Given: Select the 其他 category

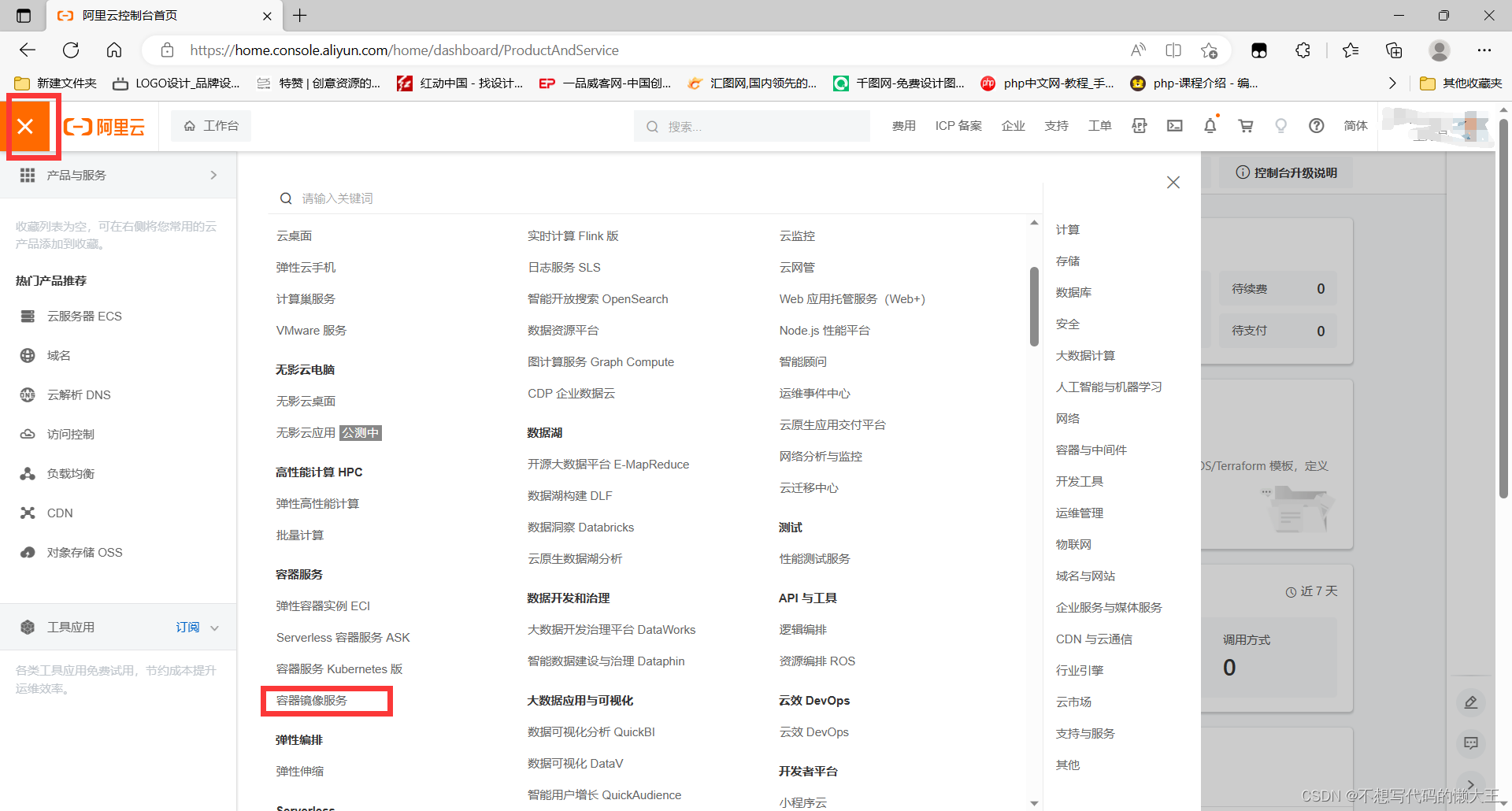Looking at the screenshot, I should tap(1068, 765).
